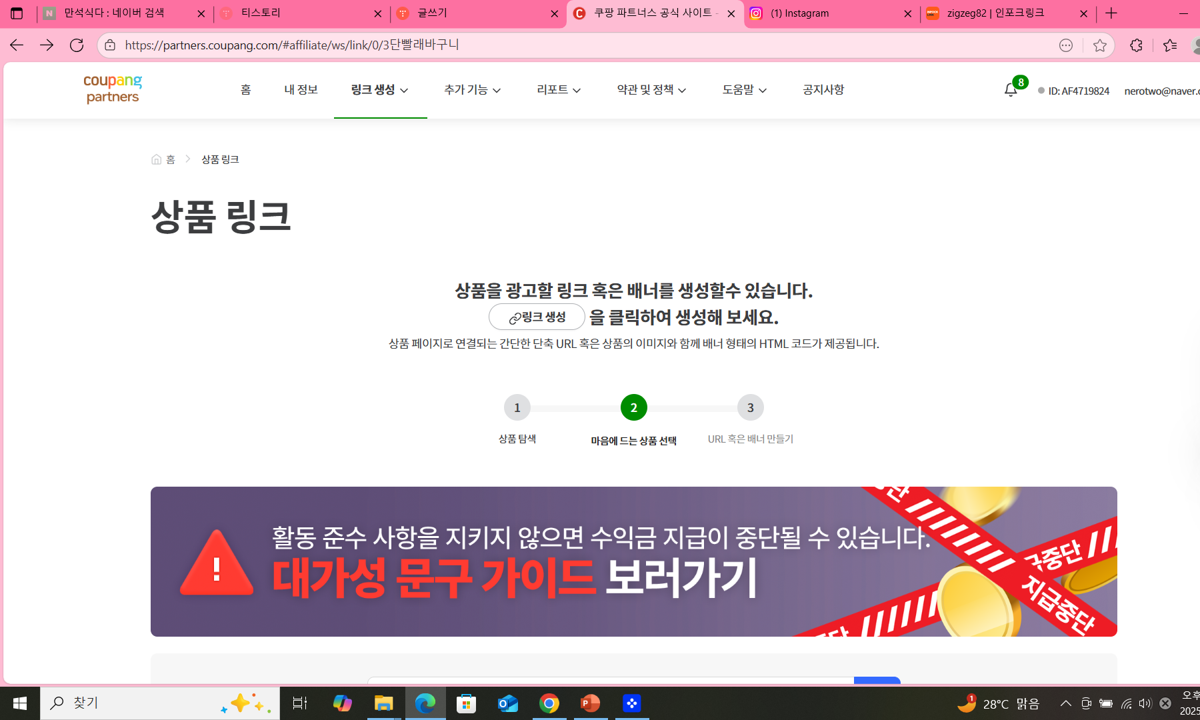The image size is (1200, 720).
Task: Open PowerPoint from the taskbar
Action: click(590, 703)
